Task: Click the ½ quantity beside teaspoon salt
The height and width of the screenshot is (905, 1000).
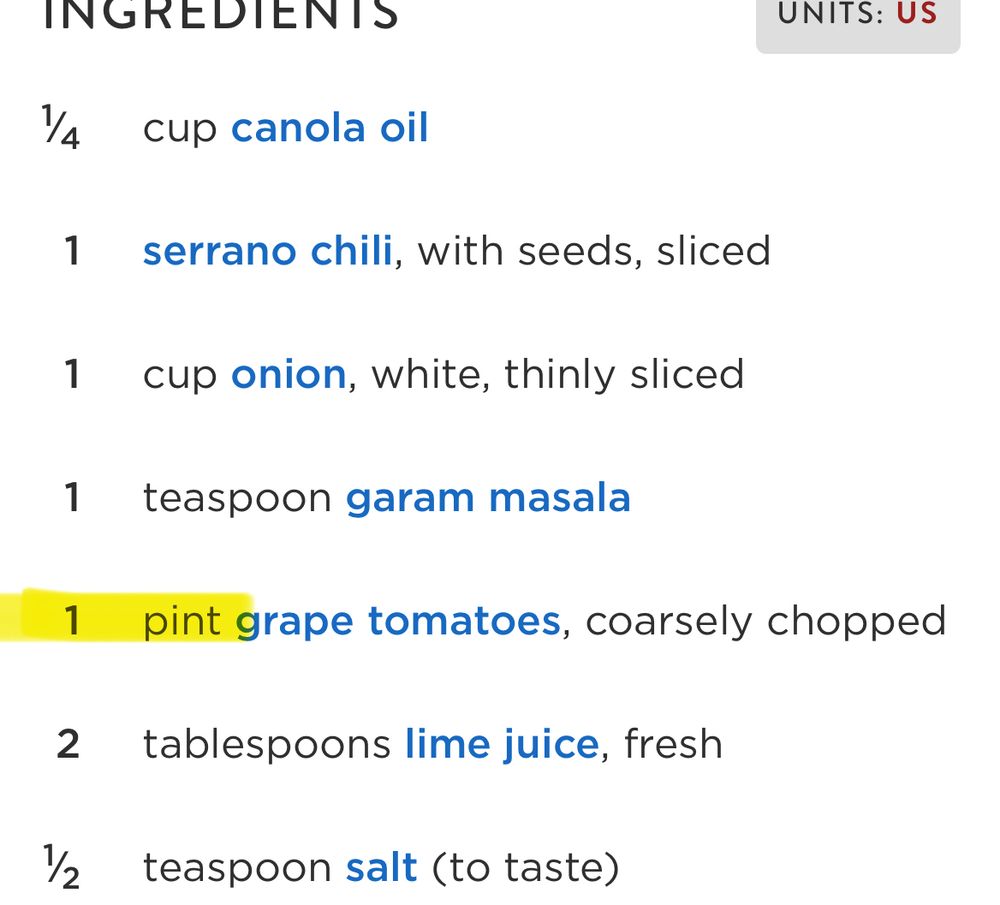Action: tap(61, 867)
